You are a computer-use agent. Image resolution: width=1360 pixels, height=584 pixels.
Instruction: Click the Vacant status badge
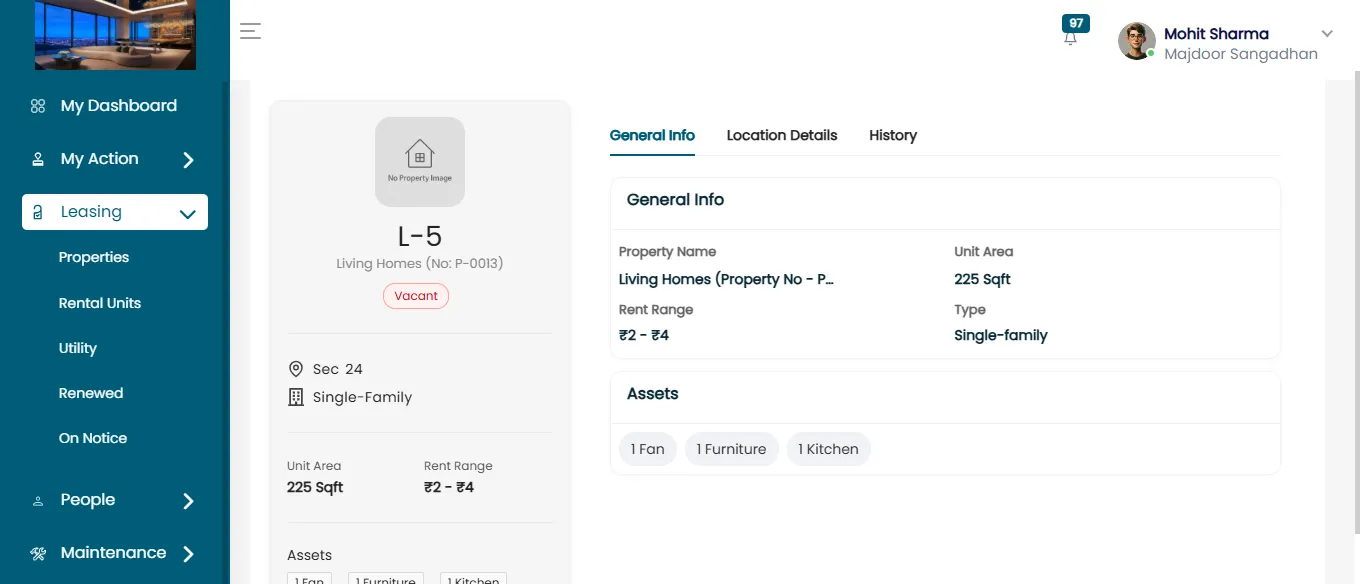pos(416,296)
